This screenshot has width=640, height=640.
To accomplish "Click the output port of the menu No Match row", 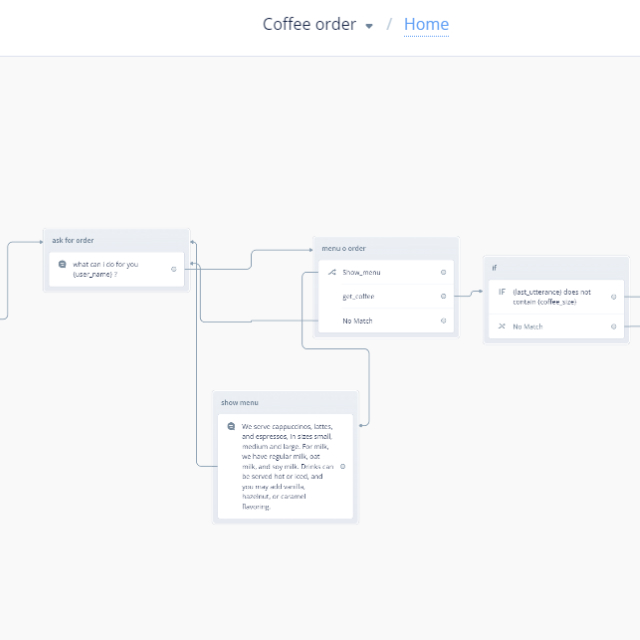I will [x=443, y=321].
